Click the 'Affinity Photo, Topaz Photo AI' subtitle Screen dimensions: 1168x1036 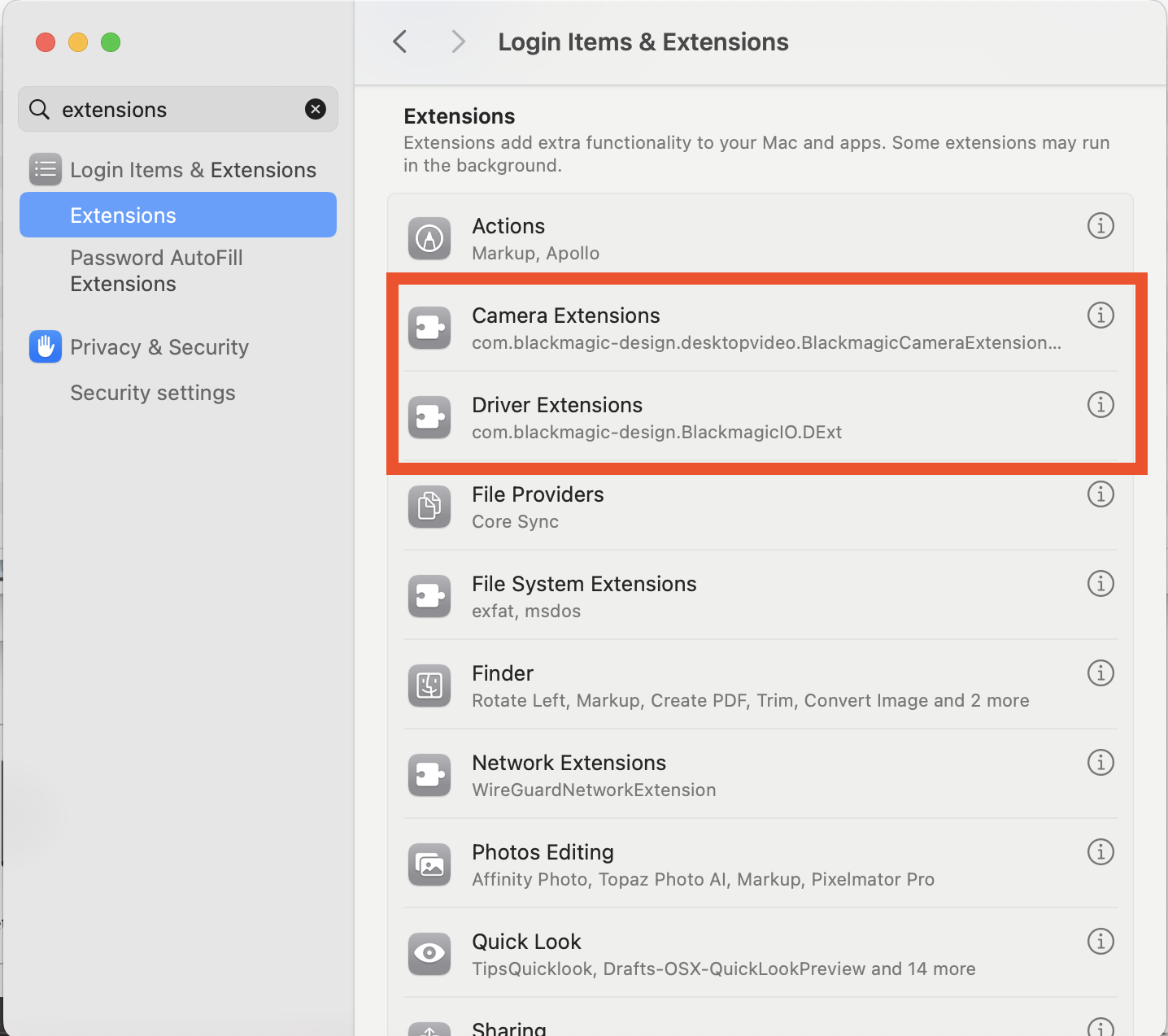click(704, 879)
